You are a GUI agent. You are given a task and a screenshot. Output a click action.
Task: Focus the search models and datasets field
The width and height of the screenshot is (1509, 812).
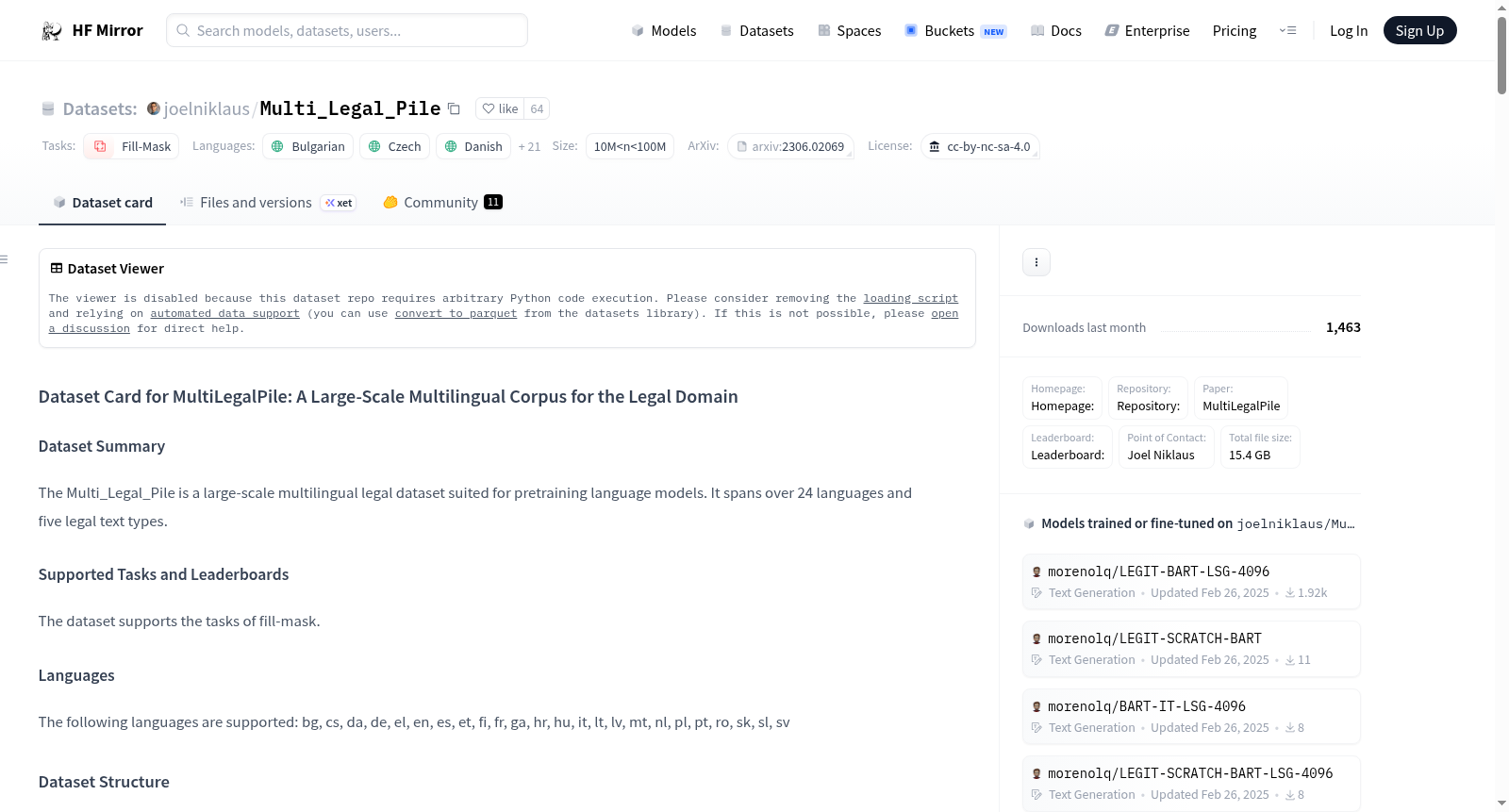[347, 30]
